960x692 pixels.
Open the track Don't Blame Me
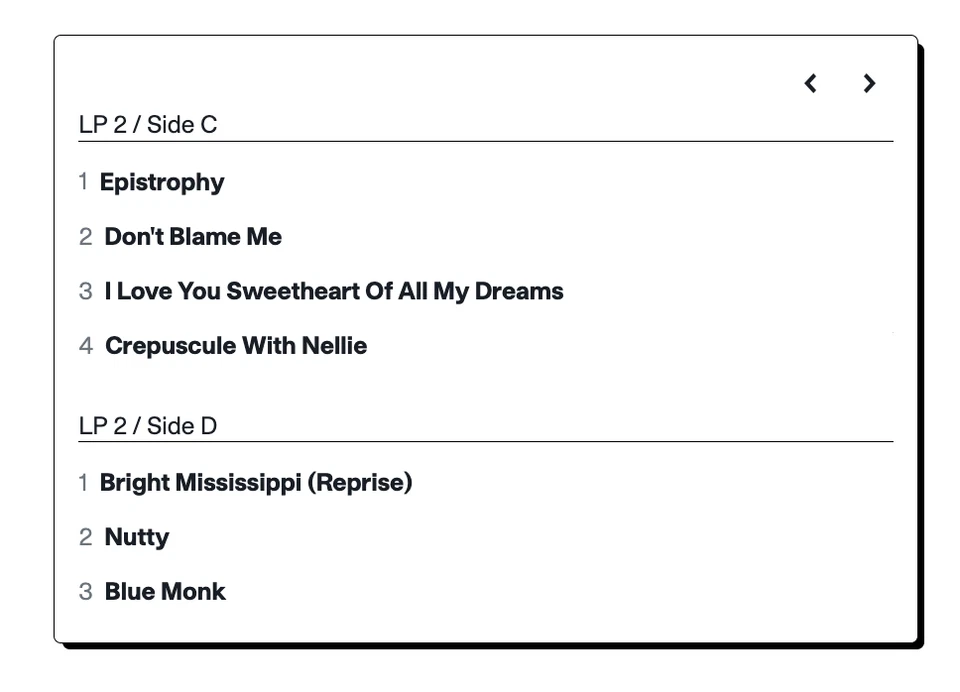[x=193, y=237]
